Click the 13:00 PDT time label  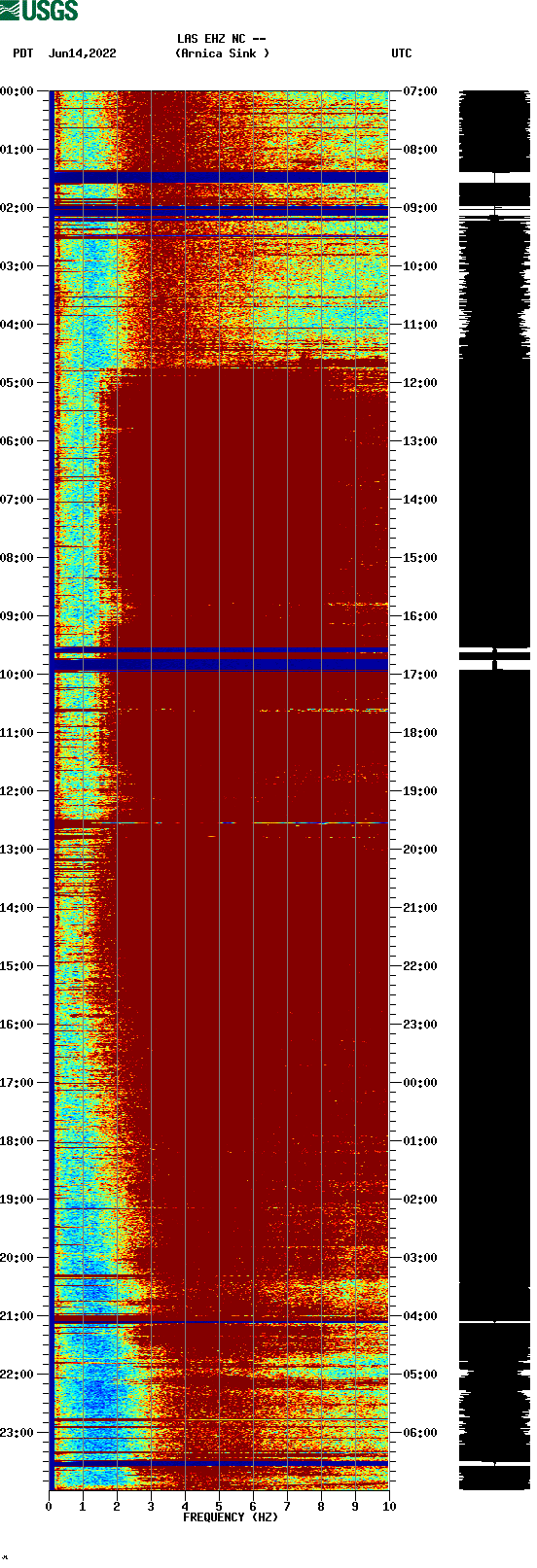click(x=17, y=850)
